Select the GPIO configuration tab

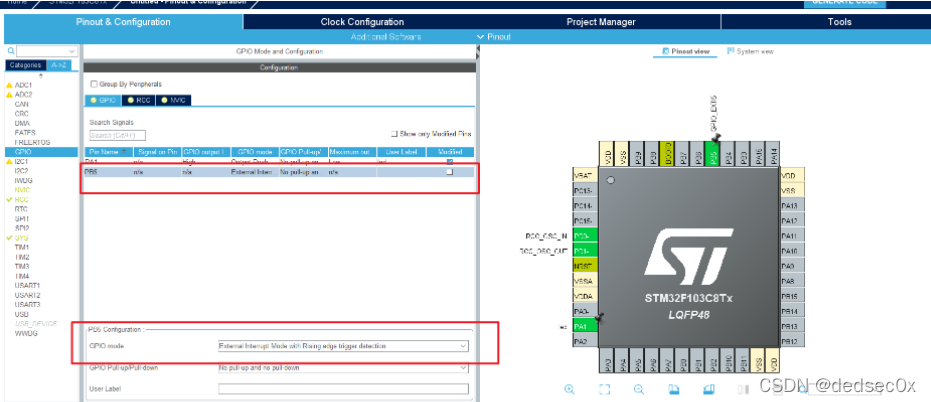103,100
